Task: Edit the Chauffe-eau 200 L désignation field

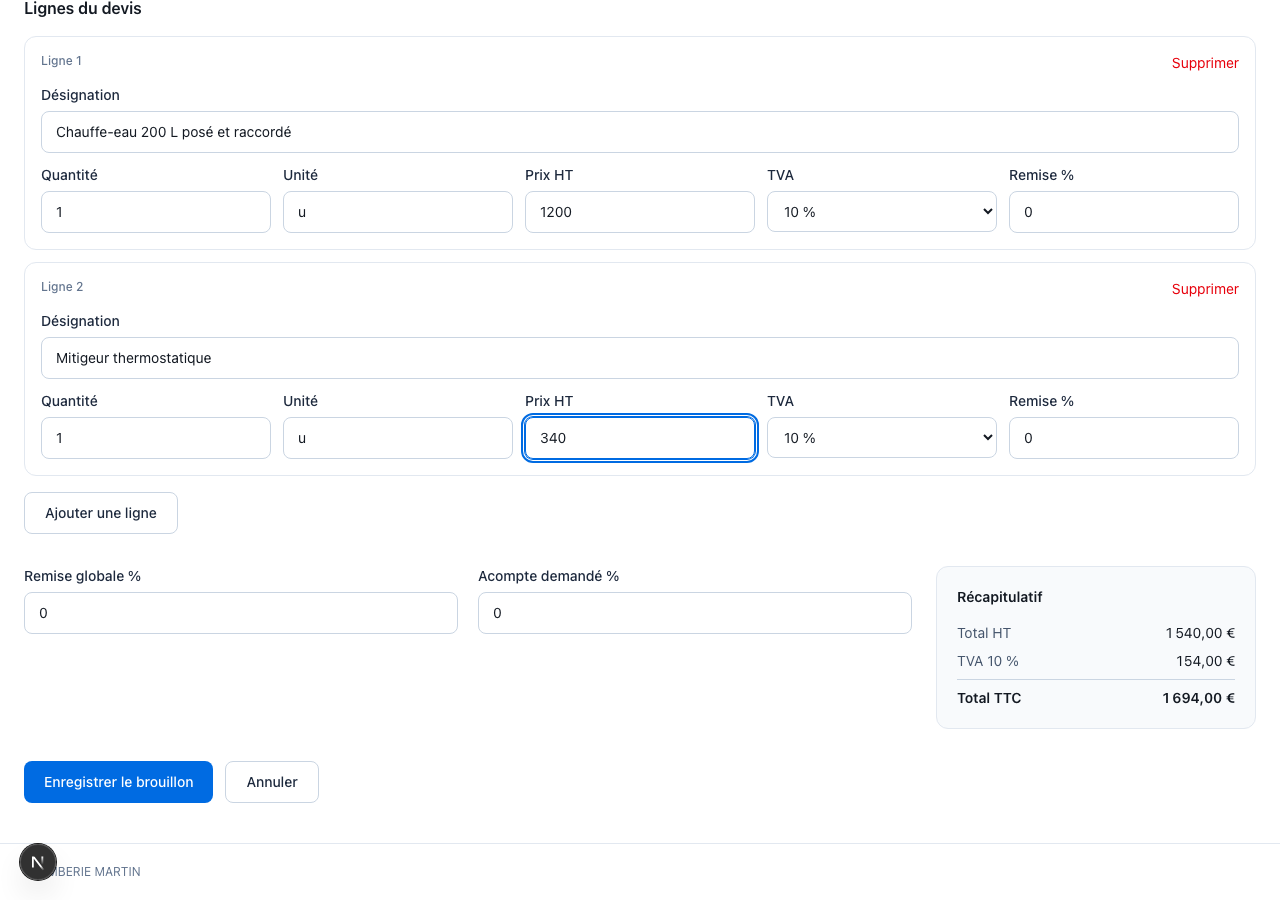Action: tap(640, 132)
